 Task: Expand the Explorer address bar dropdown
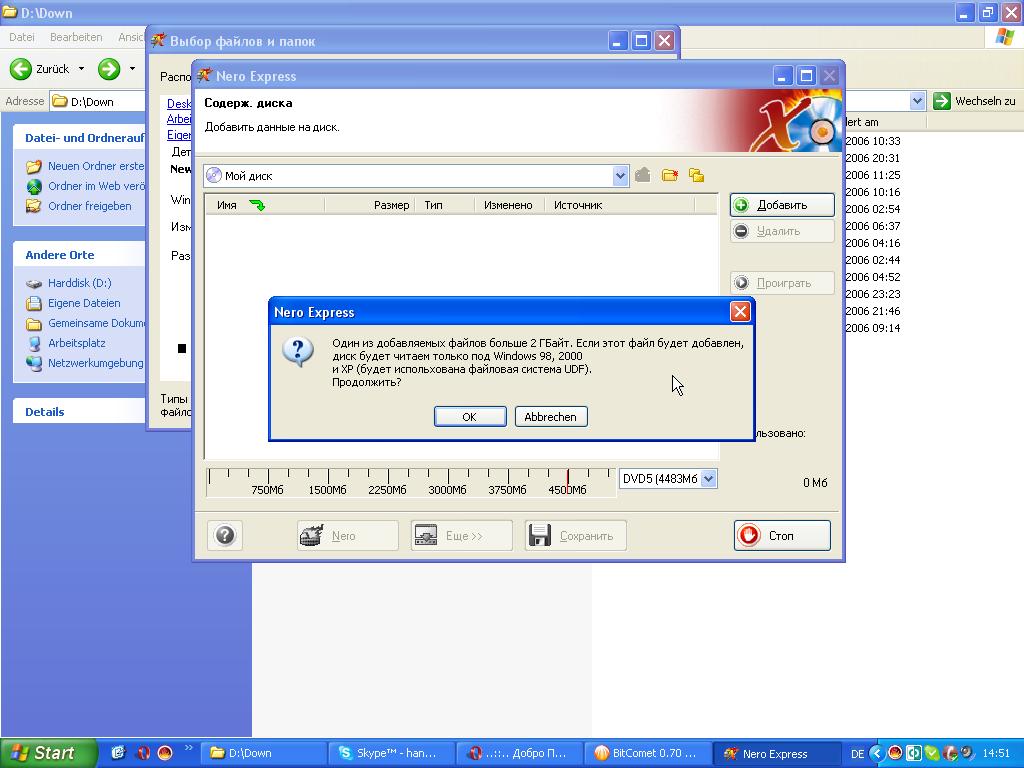pos(918,101)
